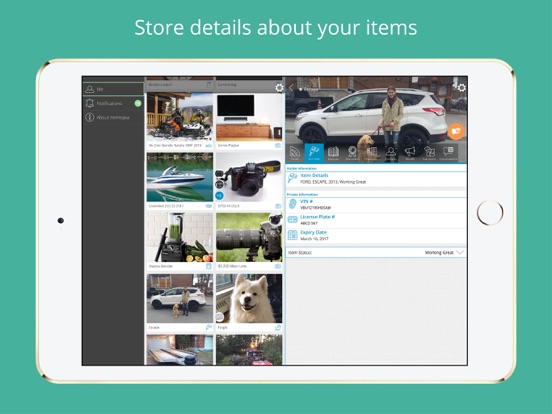
Task: Open the Sonos Playbar TV thumbnail
Action: coord(249,117)
